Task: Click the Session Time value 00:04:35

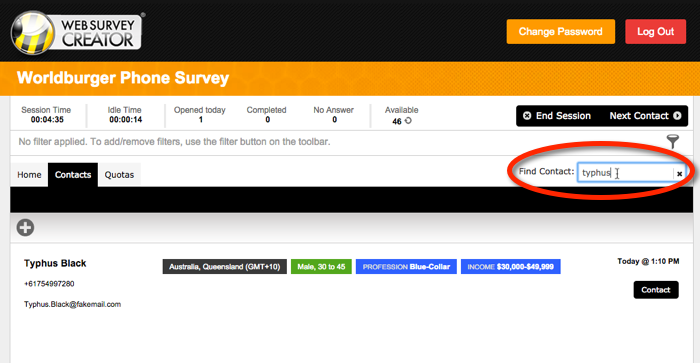Action: (47, 120)
